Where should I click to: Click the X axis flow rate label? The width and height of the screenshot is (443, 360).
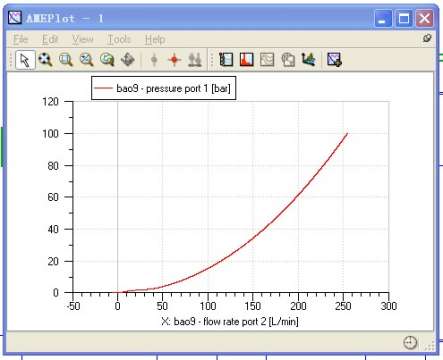click(230, 321)
